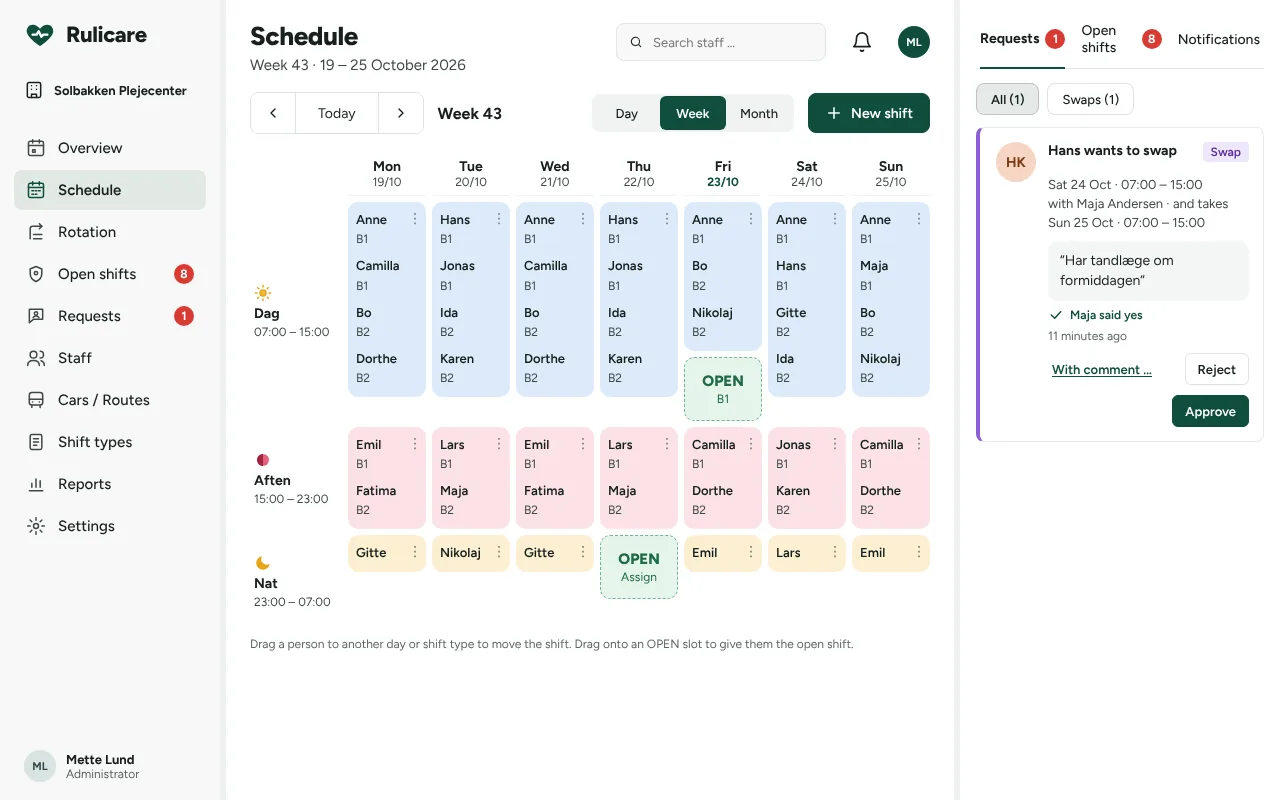Open kebab menu on Thursday Dag shift
Image resolution: width=1280 pixels, height=800 pixels.
[x=667, y=219]
